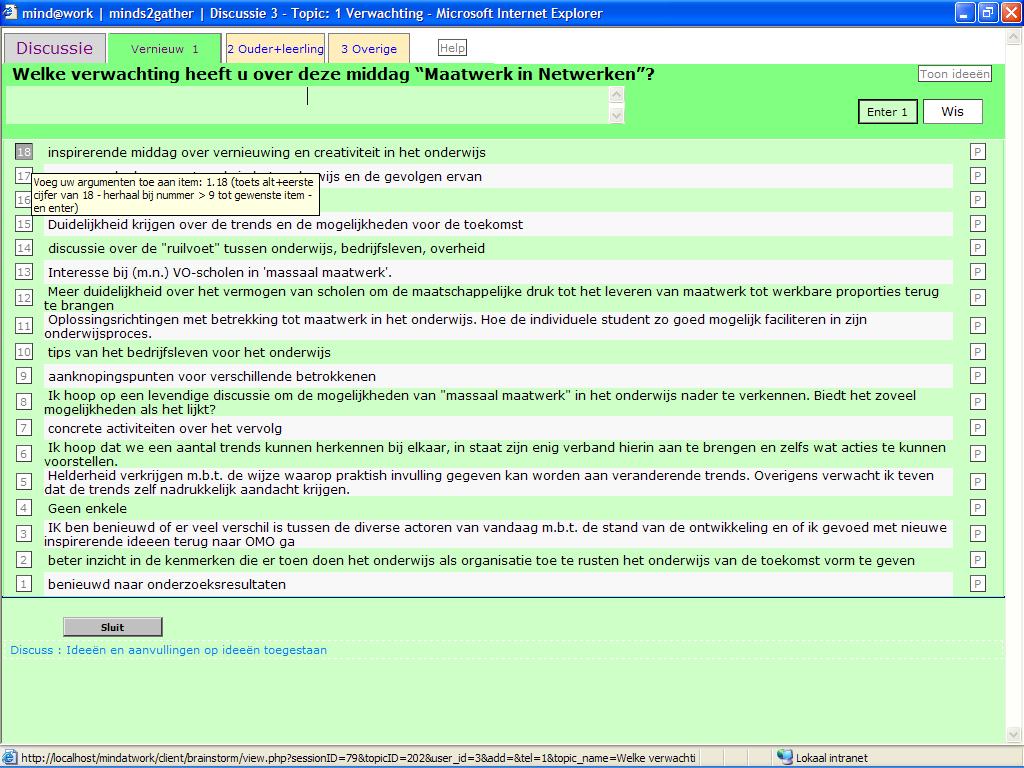Click the P icon for item 15
Viewport: 1024px width, 768px height.
pos(978,224)
